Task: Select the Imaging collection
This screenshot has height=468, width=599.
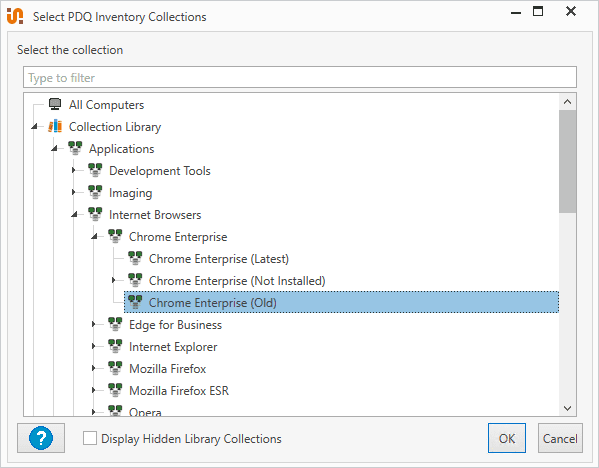Action: (x=131, y=193)
